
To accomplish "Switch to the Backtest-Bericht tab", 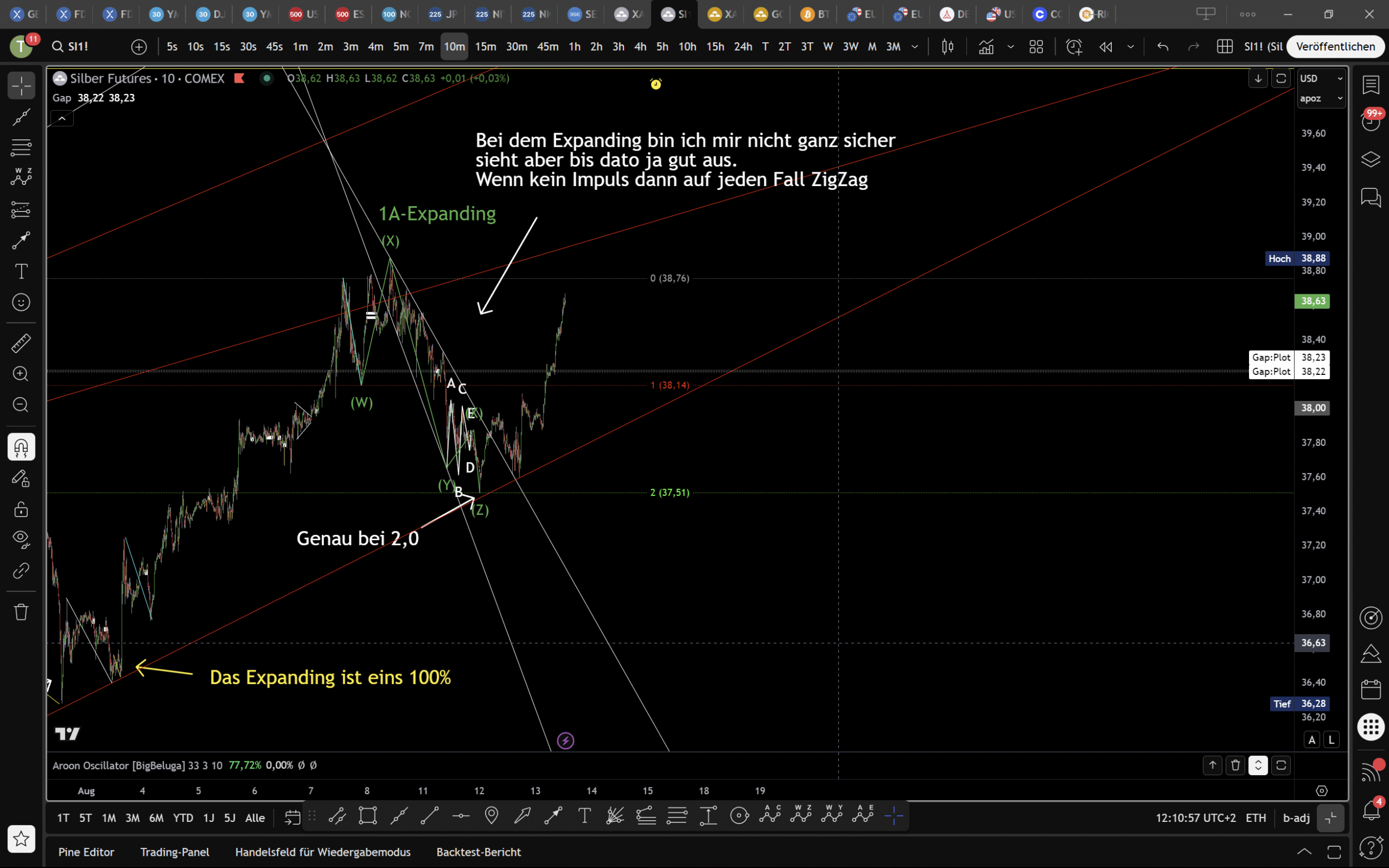I will (x=478, y=852).
